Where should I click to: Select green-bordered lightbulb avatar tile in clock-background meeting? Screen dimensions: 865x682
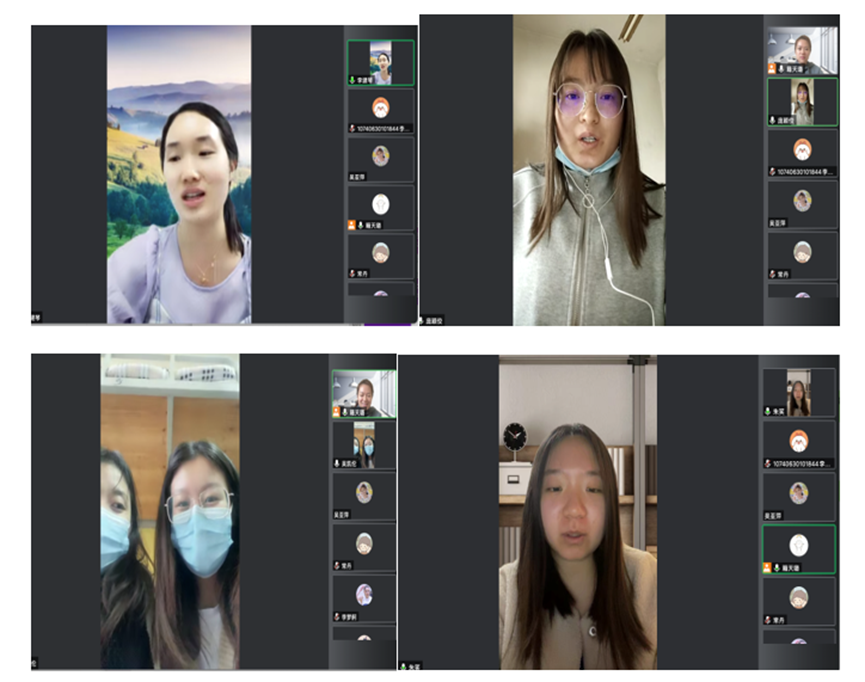coord(798,546)
